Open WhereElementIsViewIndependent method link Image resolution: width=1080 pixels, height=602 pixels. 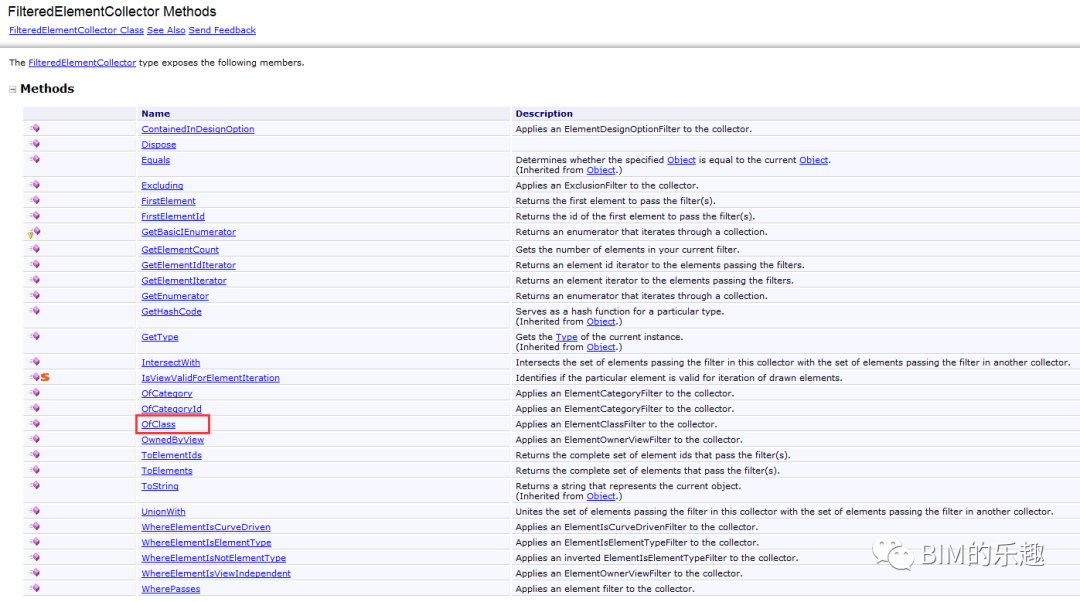click(216, 574)
